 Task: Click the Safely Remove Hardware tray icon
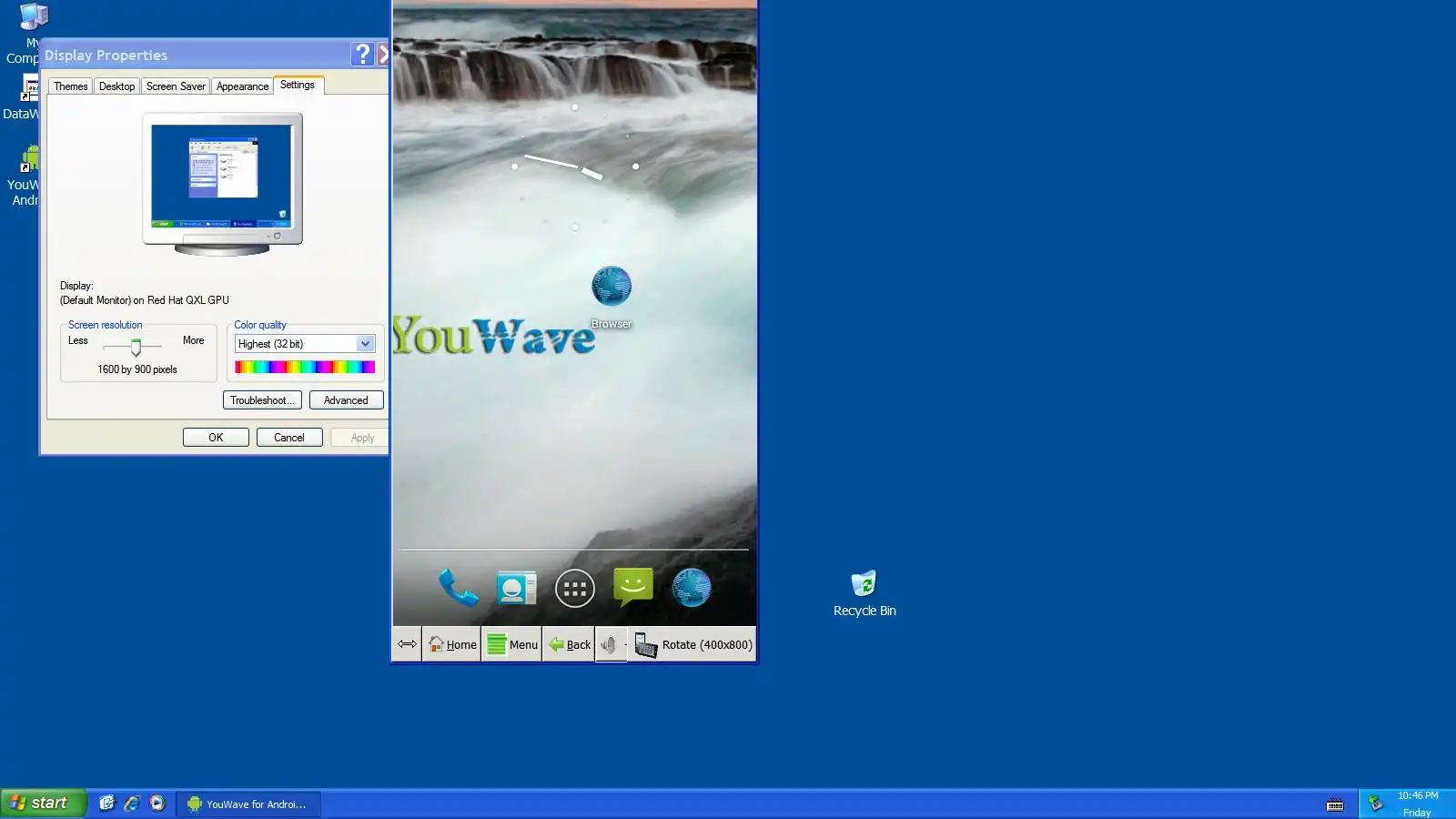[1376, 804]
